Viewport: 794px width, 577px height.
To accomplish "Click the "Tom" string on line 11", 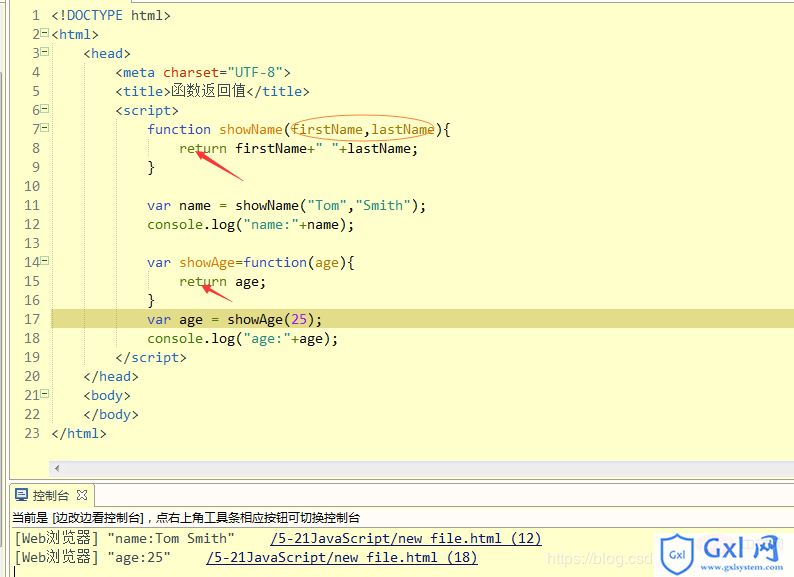I will coord(327,206).
